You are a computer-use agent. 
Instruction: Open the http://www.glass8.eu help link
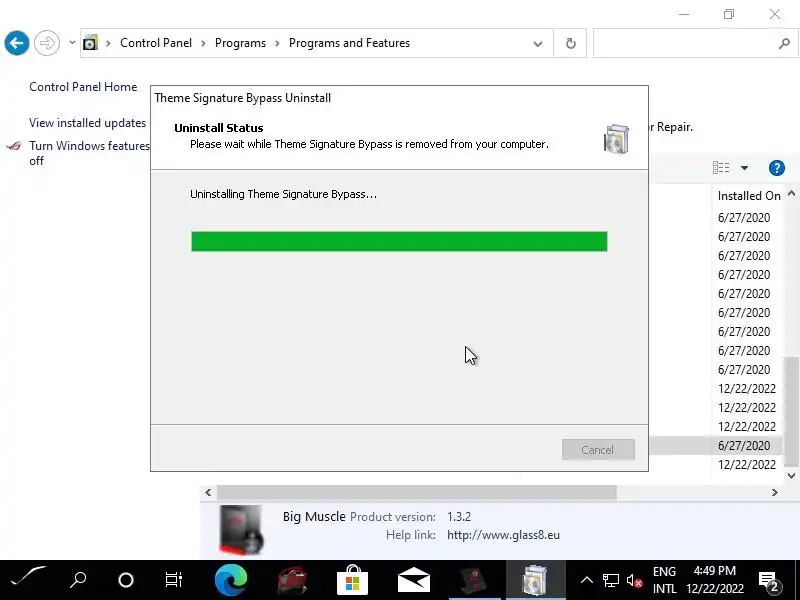pos(503,535)
